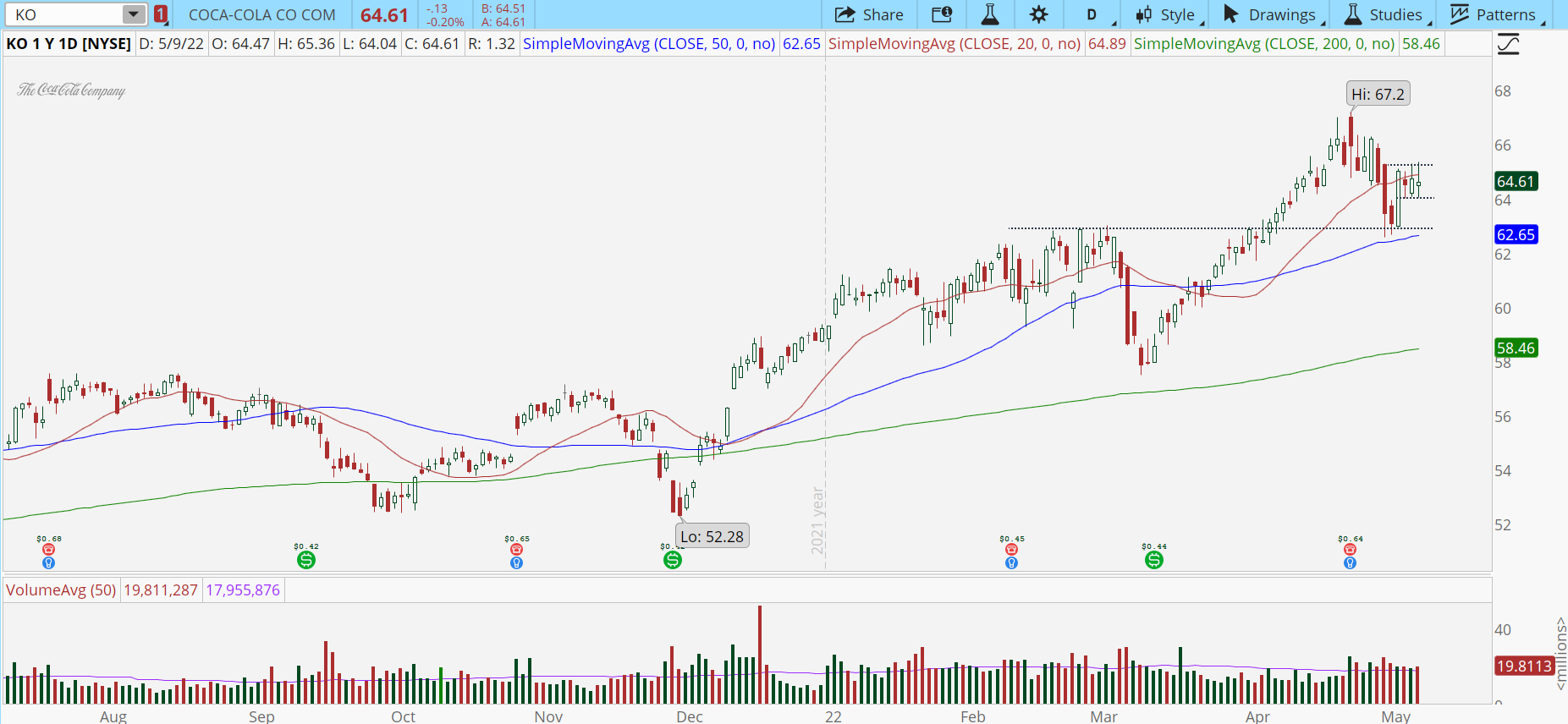This screenshot has height=724, width=1568.
Task: Click the COCA-COLA CO COM company name
Action: pos(262,14)
